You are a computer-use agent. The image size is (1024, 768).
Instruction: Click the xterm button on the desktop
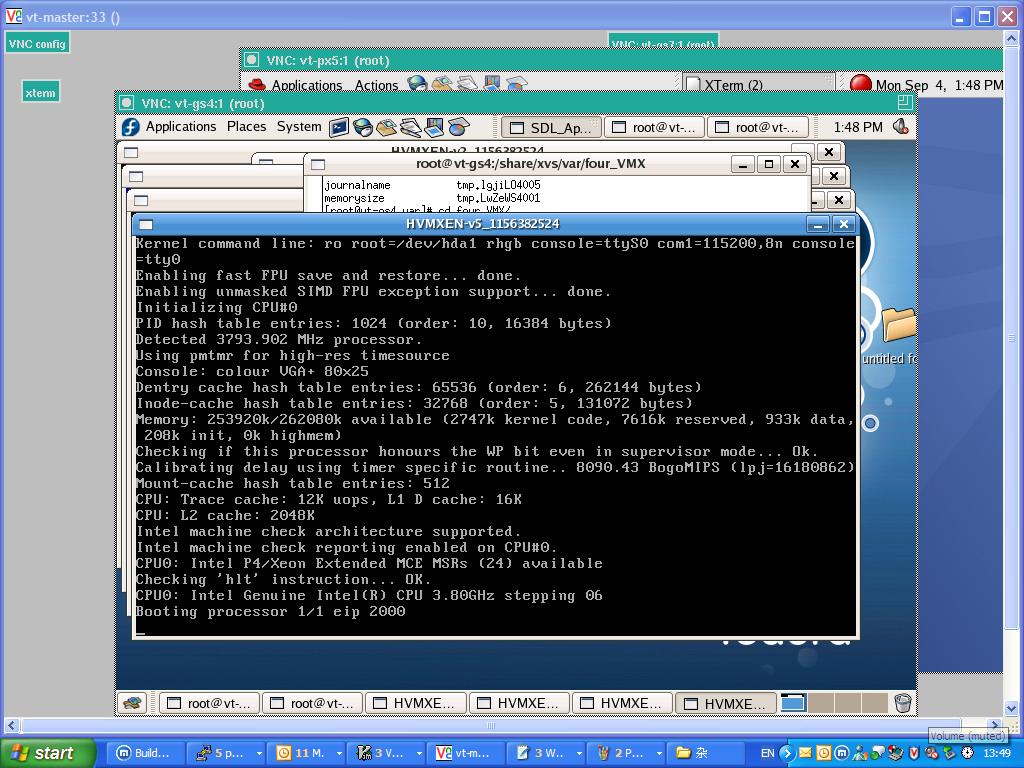pos(40,93)
